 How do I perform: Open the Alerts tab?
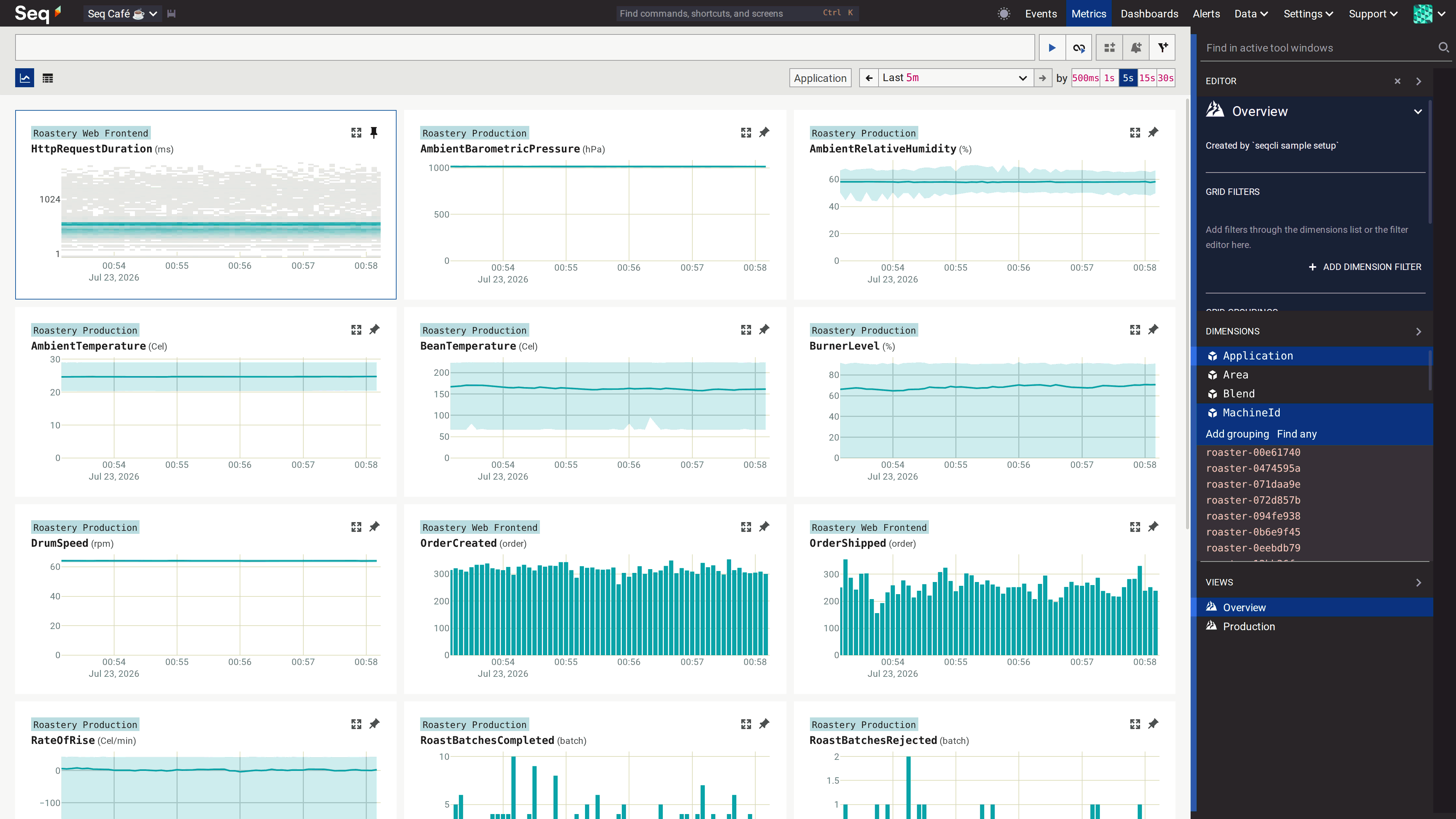click(1206, 14)
